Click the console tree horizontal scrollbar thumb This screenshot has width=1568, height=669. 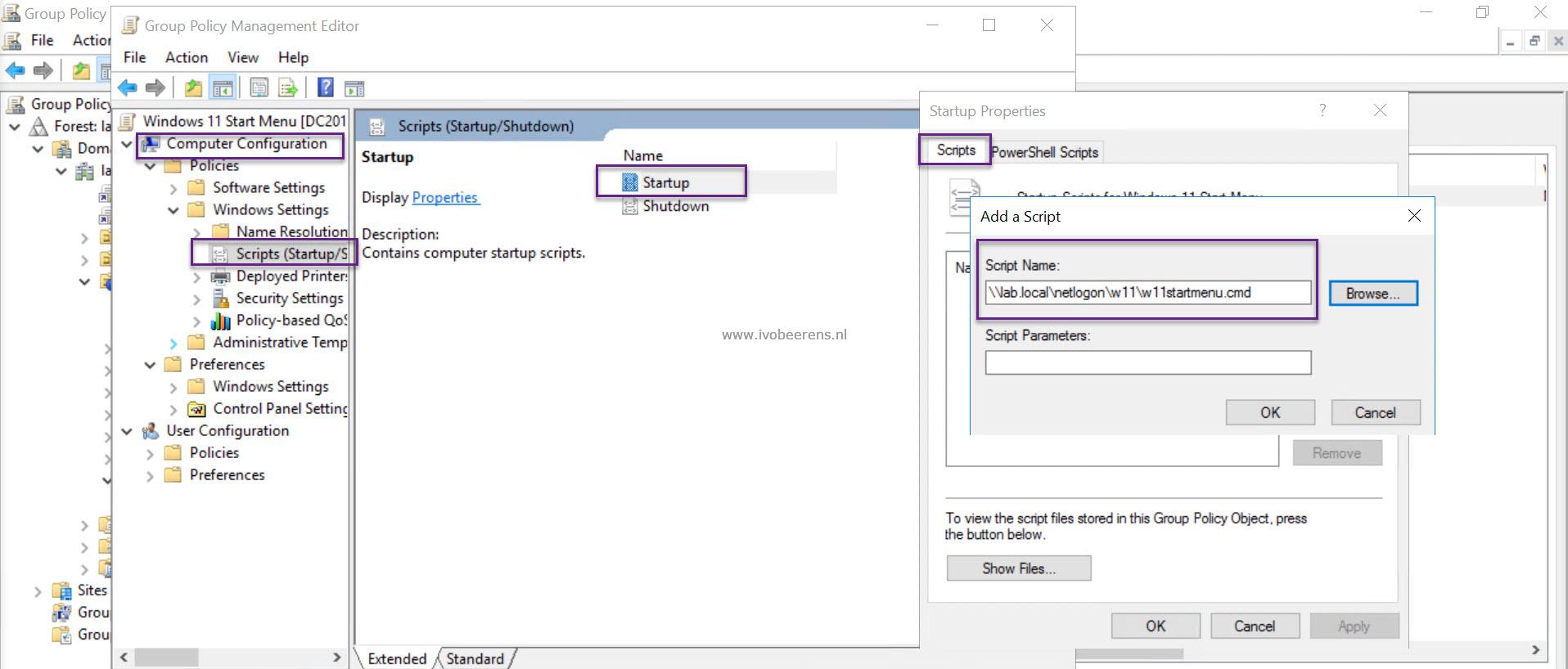tap(166, 658)
